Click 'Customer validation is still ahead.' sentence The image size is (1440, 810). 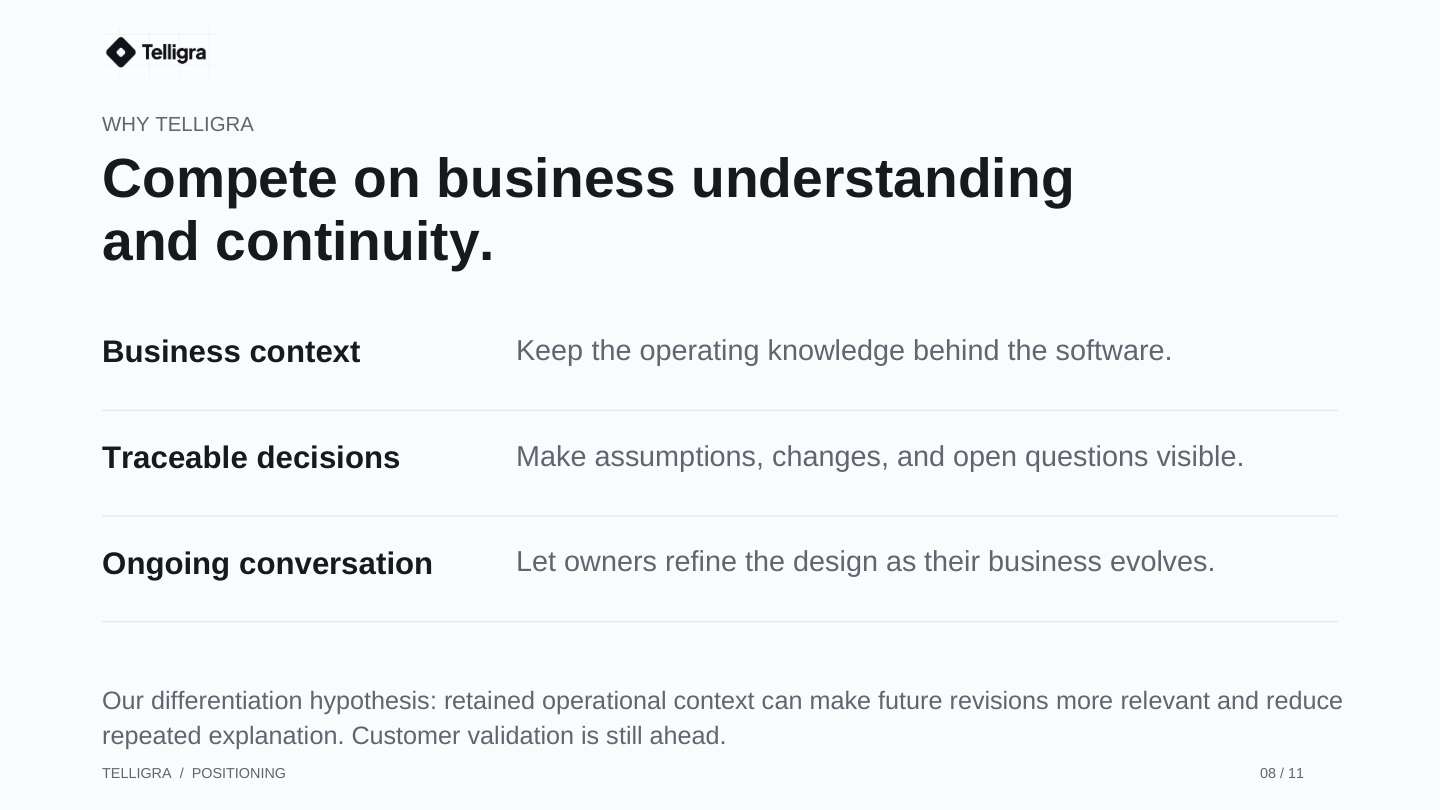[x=539, y=736]
